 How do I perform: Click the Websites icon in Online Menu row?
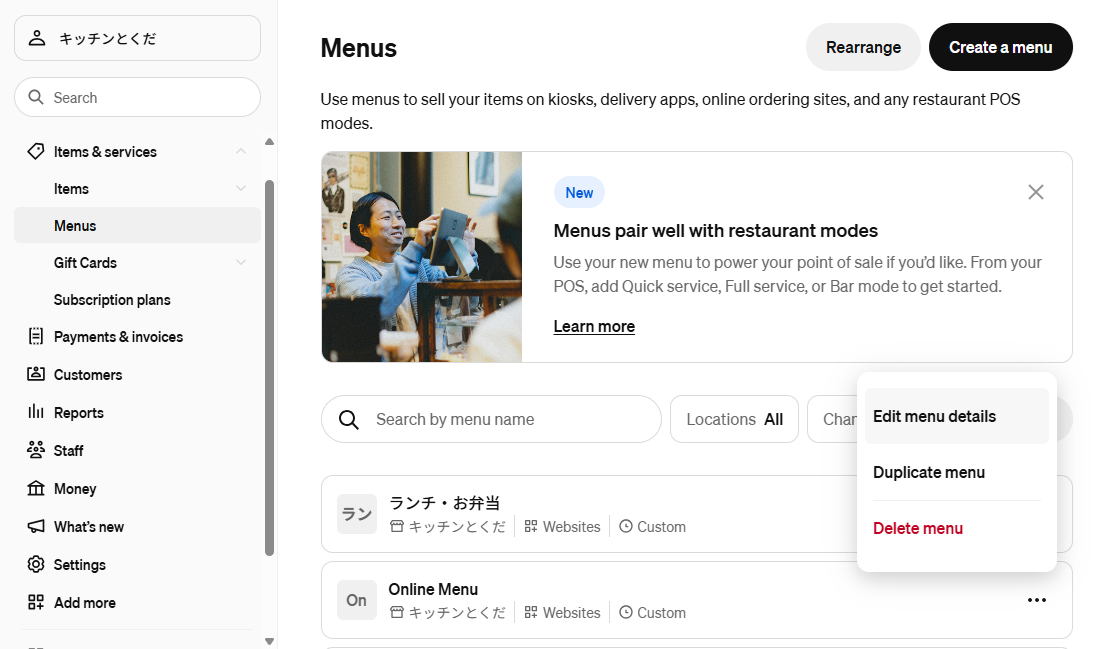tap(530, 613)
